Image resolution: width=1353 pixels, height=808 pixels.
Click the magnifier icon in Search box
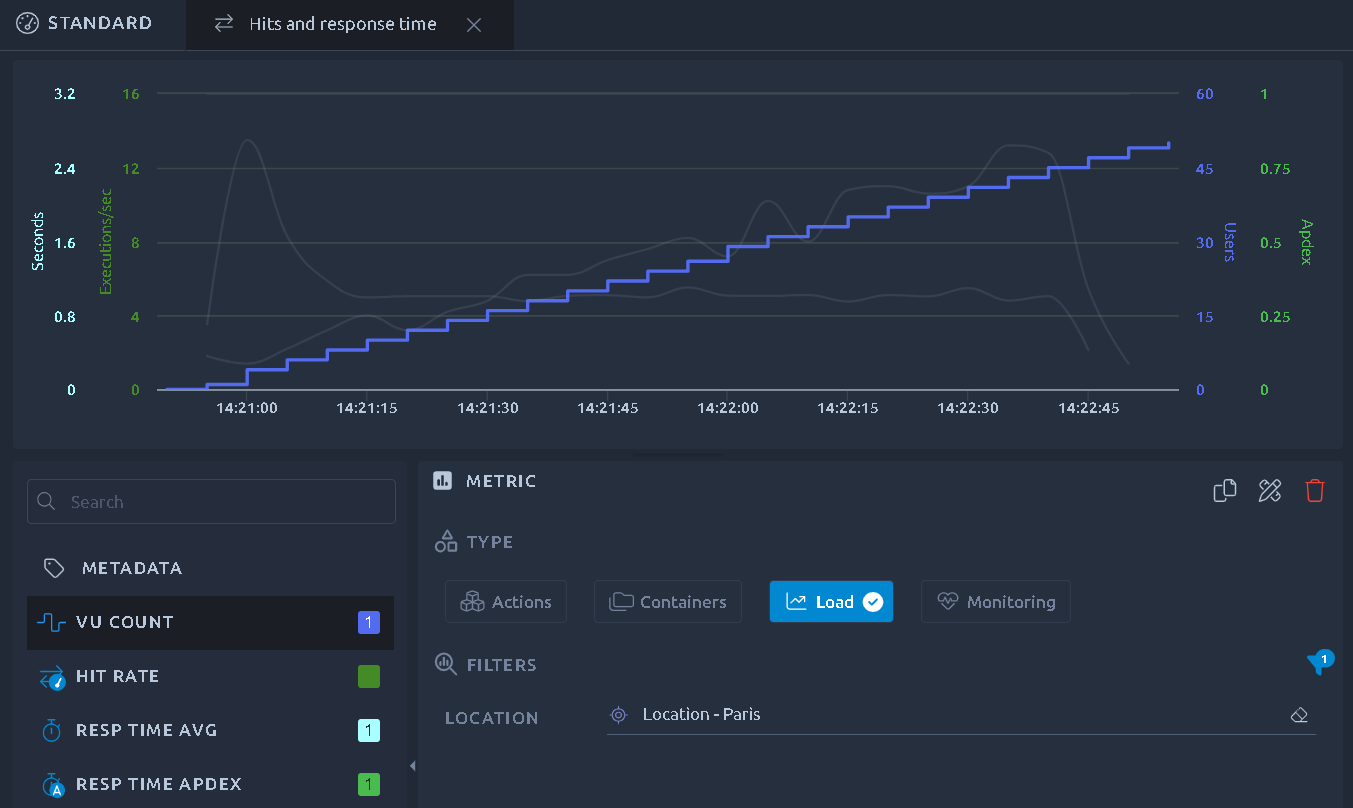click(46, 502)
